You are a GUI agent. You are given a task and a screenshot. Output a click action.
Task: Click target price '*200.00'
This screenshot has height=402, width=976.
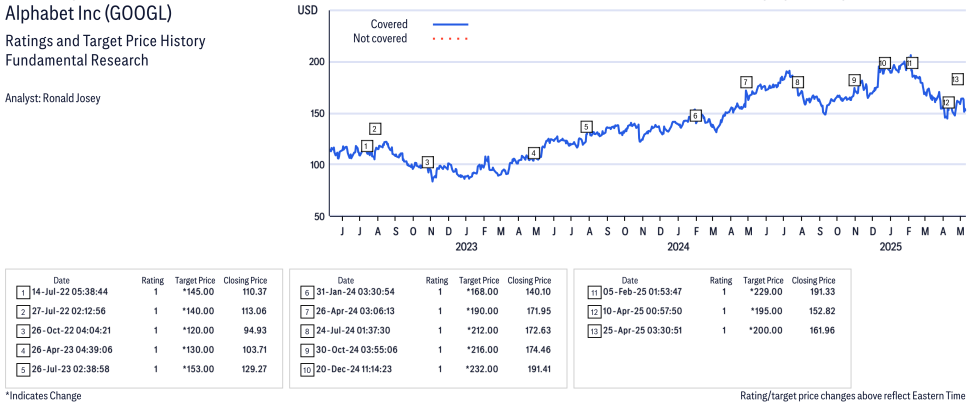click(766, 330)
